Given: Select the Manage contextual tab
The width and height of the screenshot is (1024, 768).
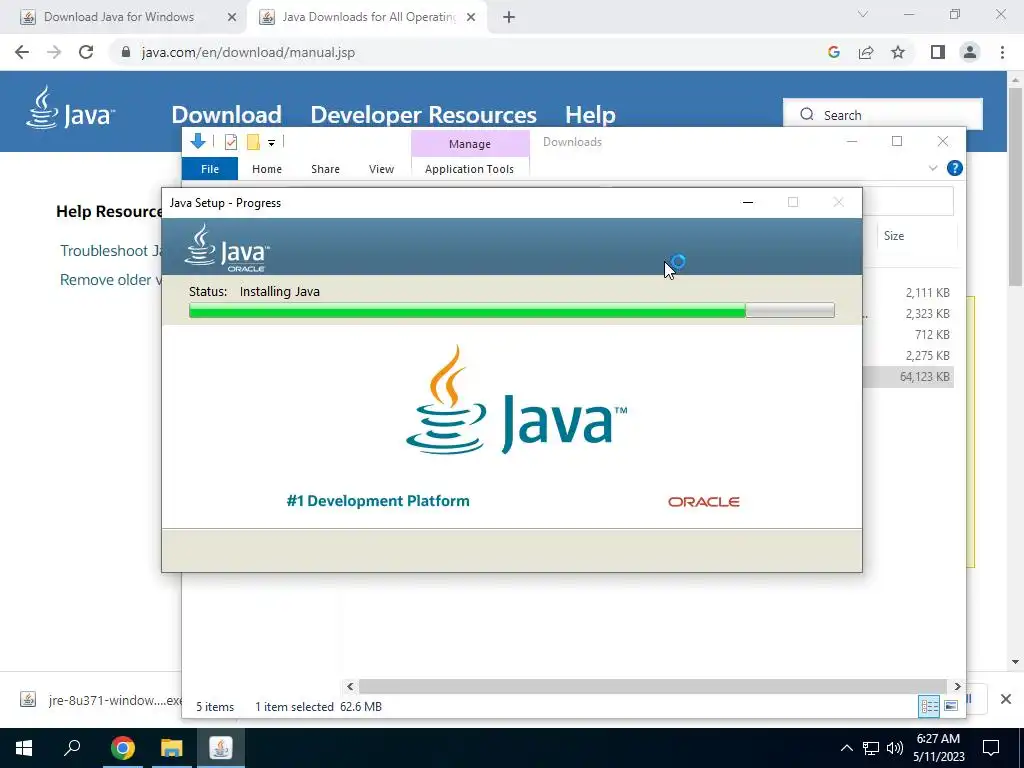Looking at the screenshot, I should point(470,144).
